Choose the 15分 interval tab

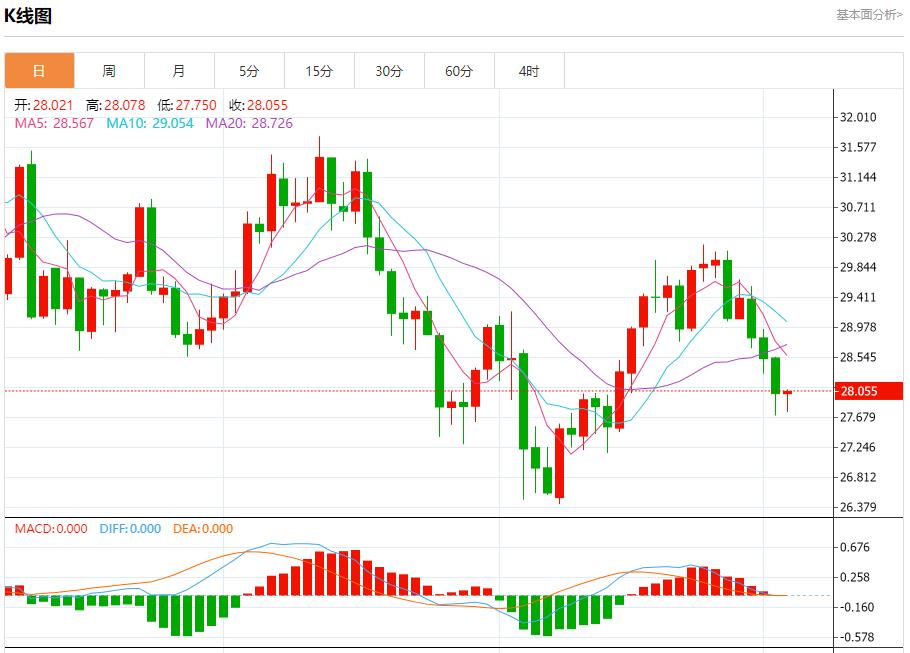pyautogui.click(x=319, y=71)
